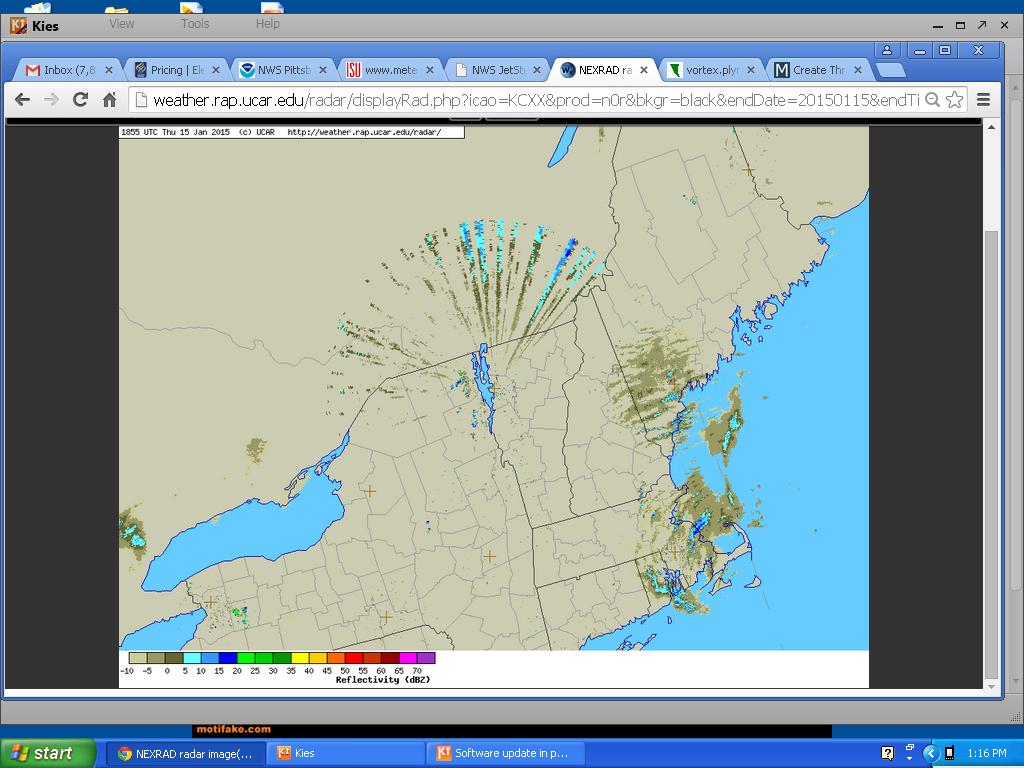
Task: Expand hidden system tray icons
Action: coord(930,753)
